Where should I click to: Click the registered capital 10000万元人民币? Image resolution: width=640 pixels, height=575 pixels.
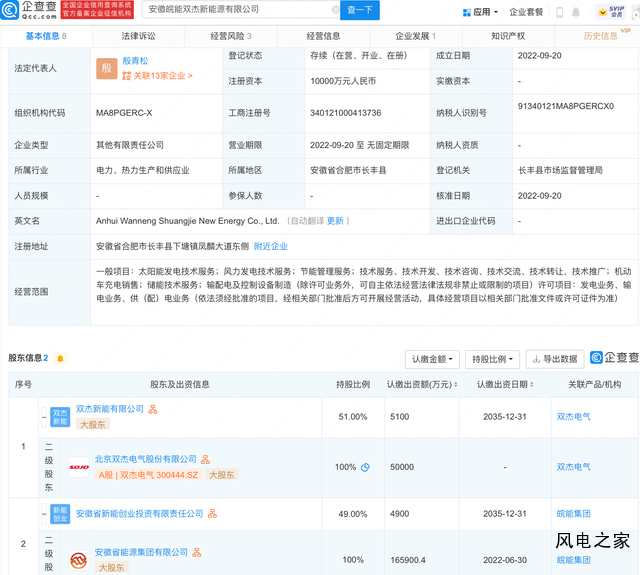point(343,81)
